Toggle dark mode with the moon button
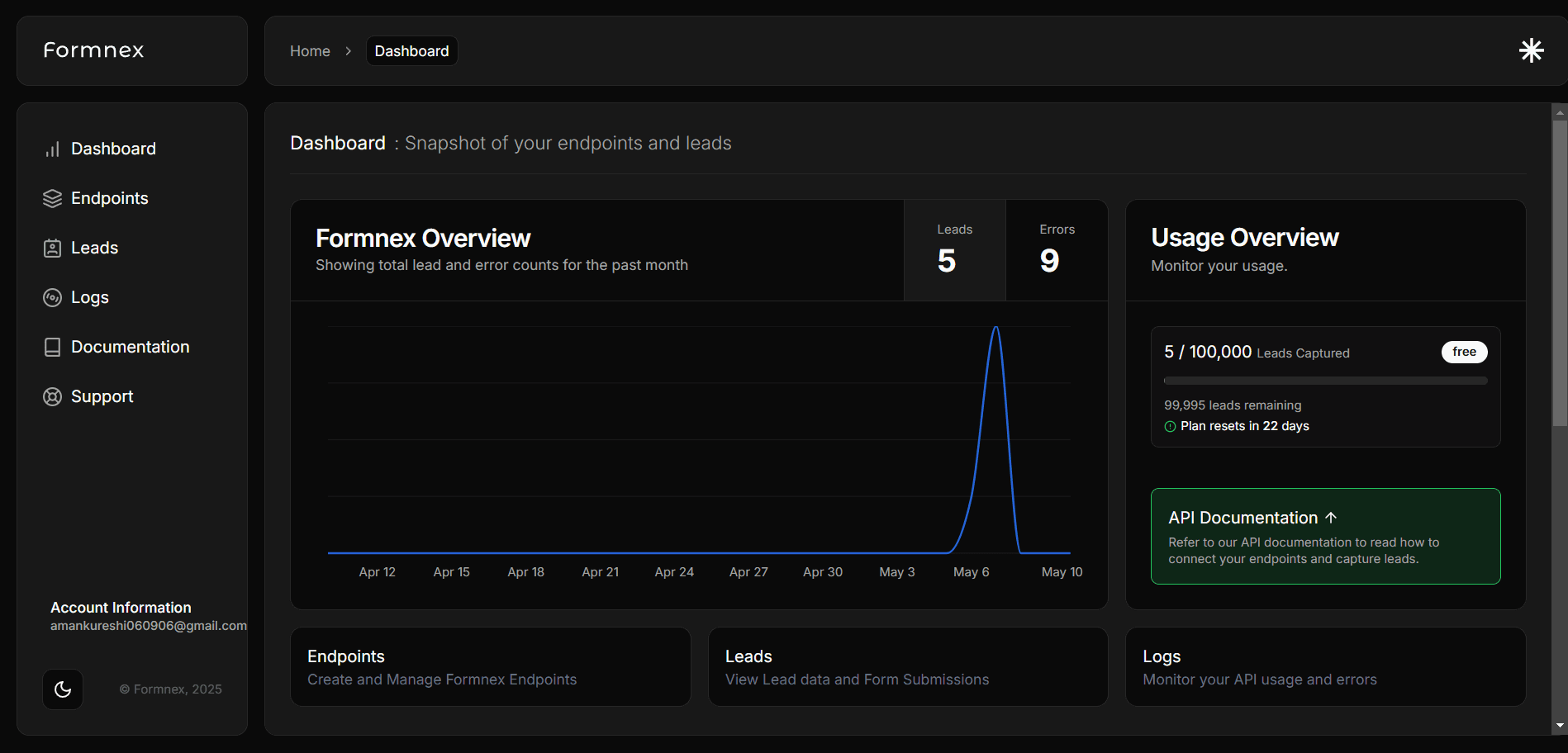The image size is (1568, 753). pyautogui.click(x=63, y=689)
